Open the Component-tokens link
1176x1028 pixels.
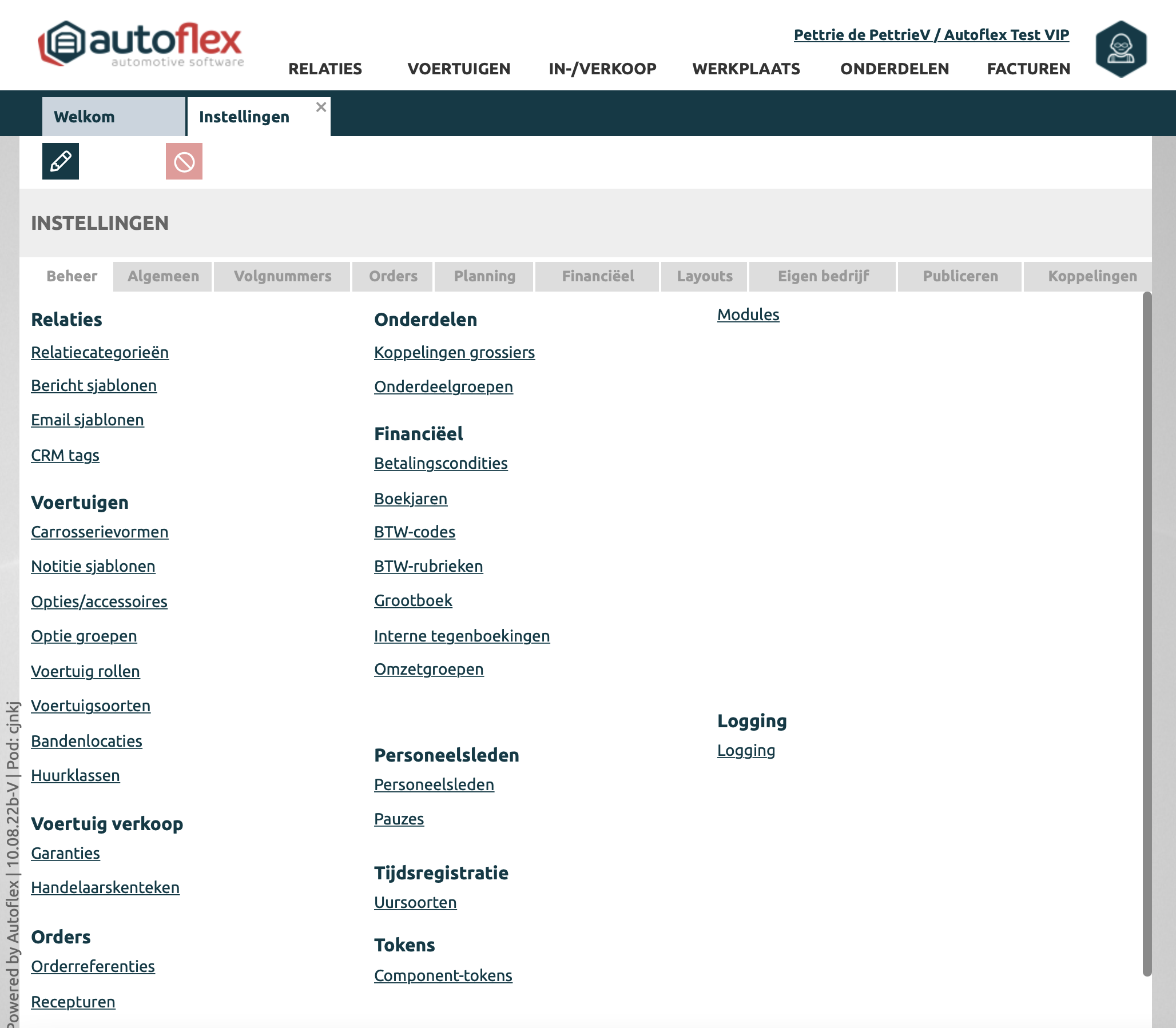pos(443,975)
